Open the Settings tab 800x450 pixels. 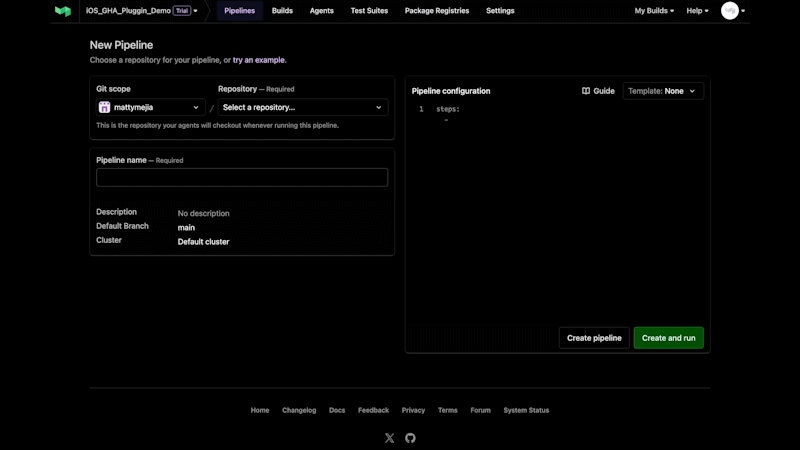pos(500,11)
